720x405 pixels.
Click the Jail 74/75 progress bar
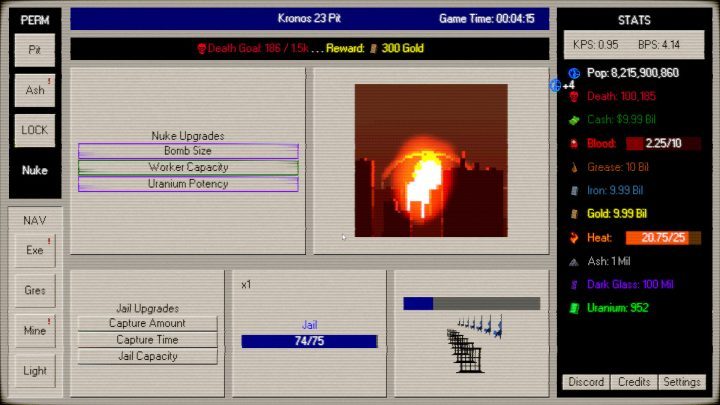(x=309, y=341)
